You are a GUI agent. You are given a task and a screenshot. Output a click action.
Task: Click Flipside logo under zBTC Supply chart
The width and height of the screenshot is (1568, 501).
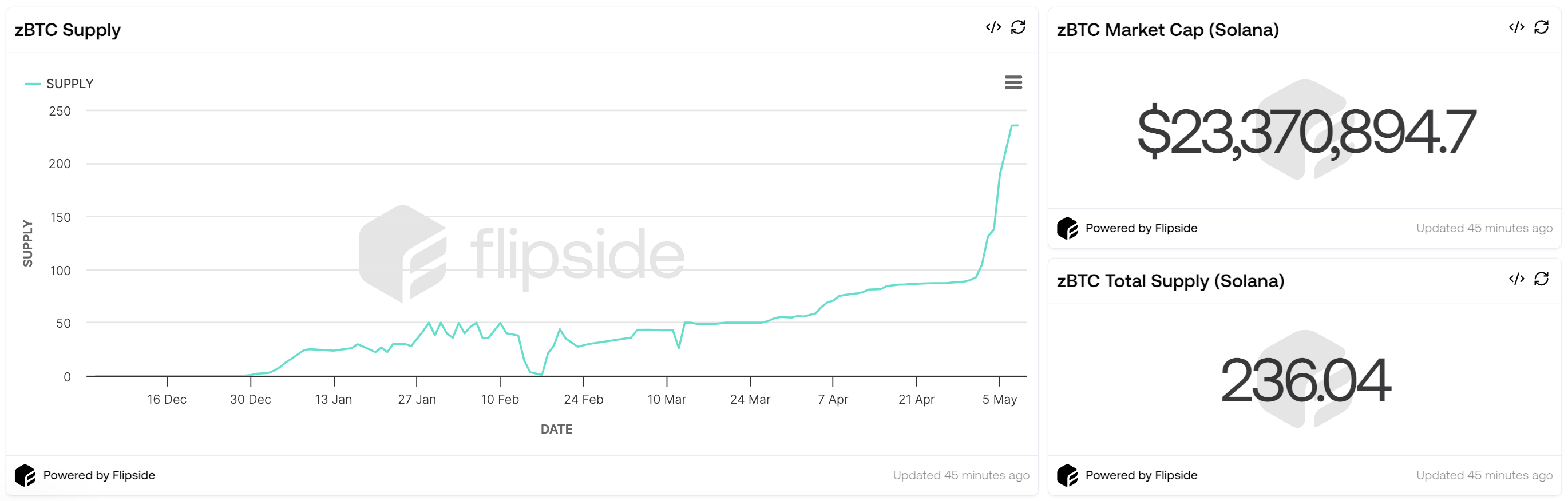(x=25, y=475)
